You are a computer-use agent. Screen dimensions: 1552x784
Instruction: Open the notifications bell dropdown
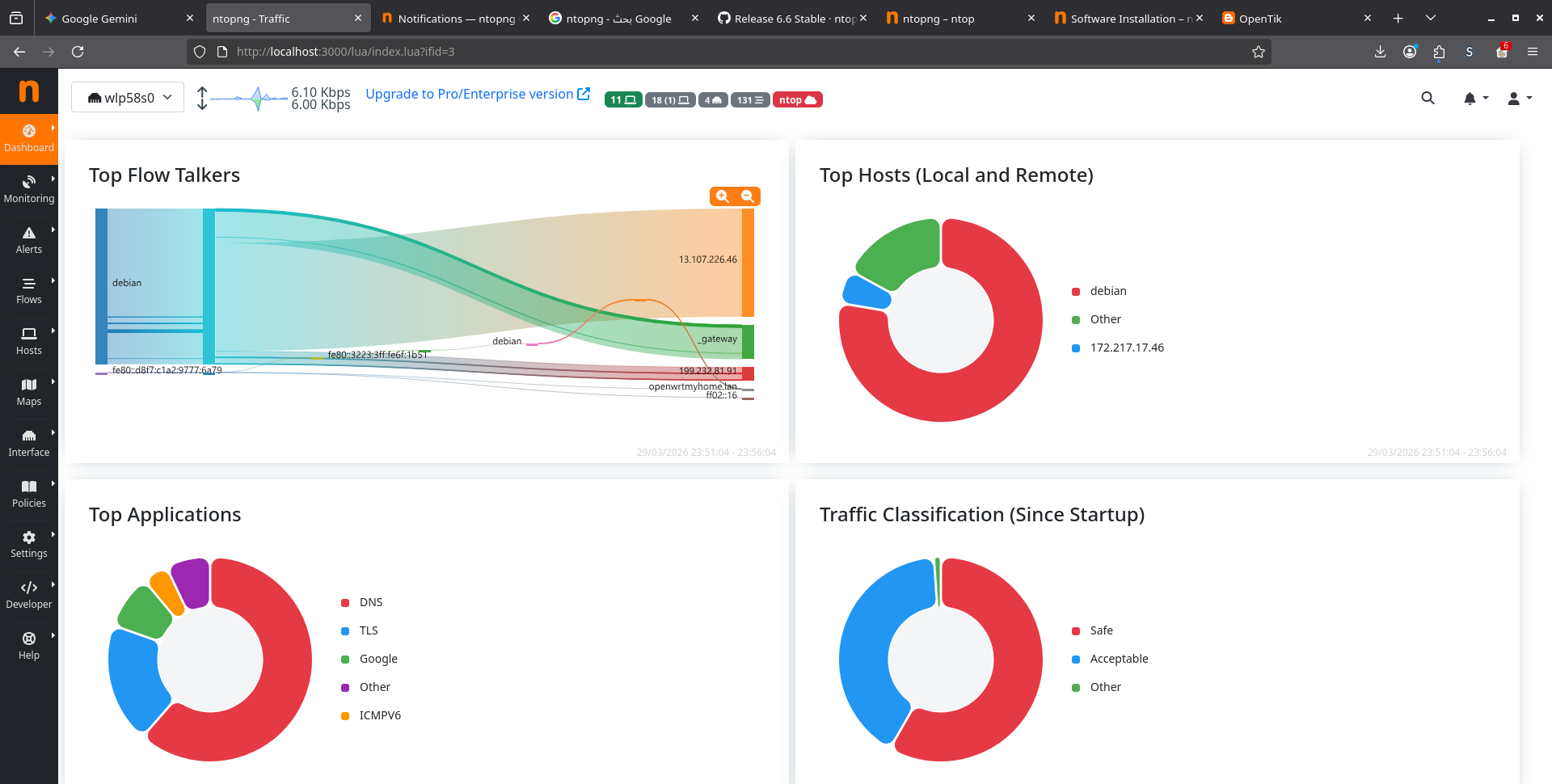tap(1474, 99)
